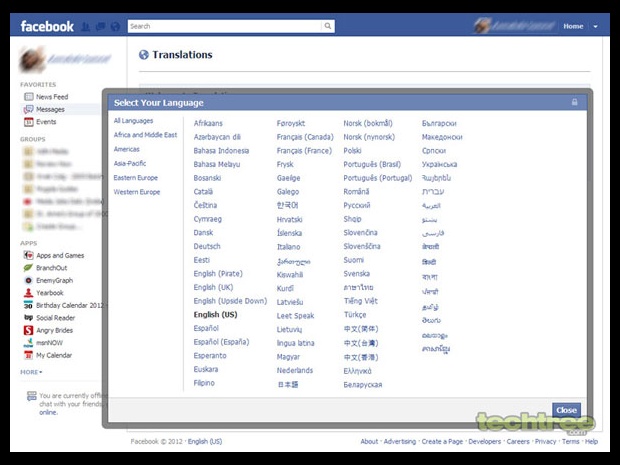Click the Events calendar icon
This screenshot has height=465, width=620.
pos(28,122)
